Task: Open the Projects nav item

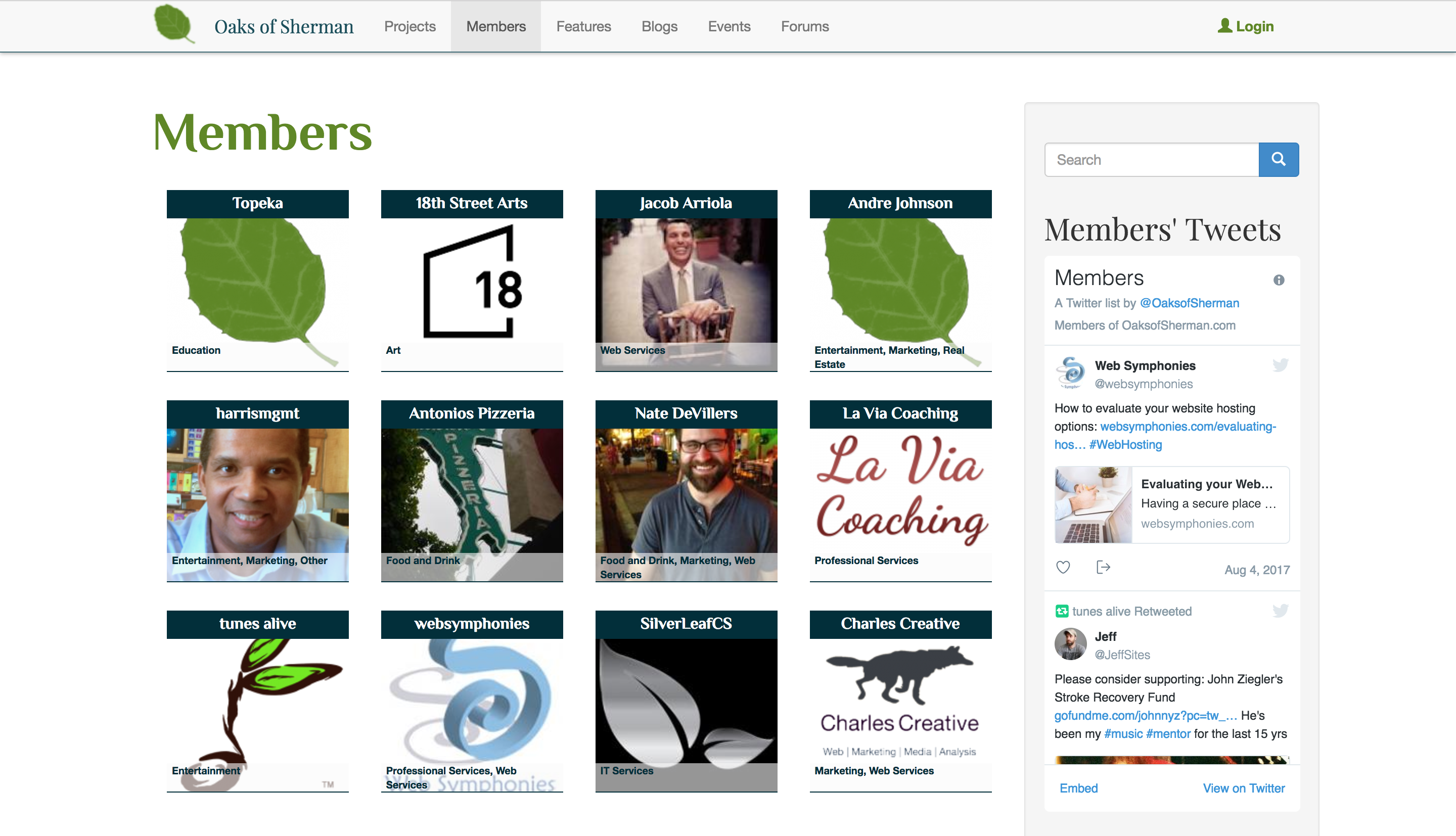Action: pos(410,26)
